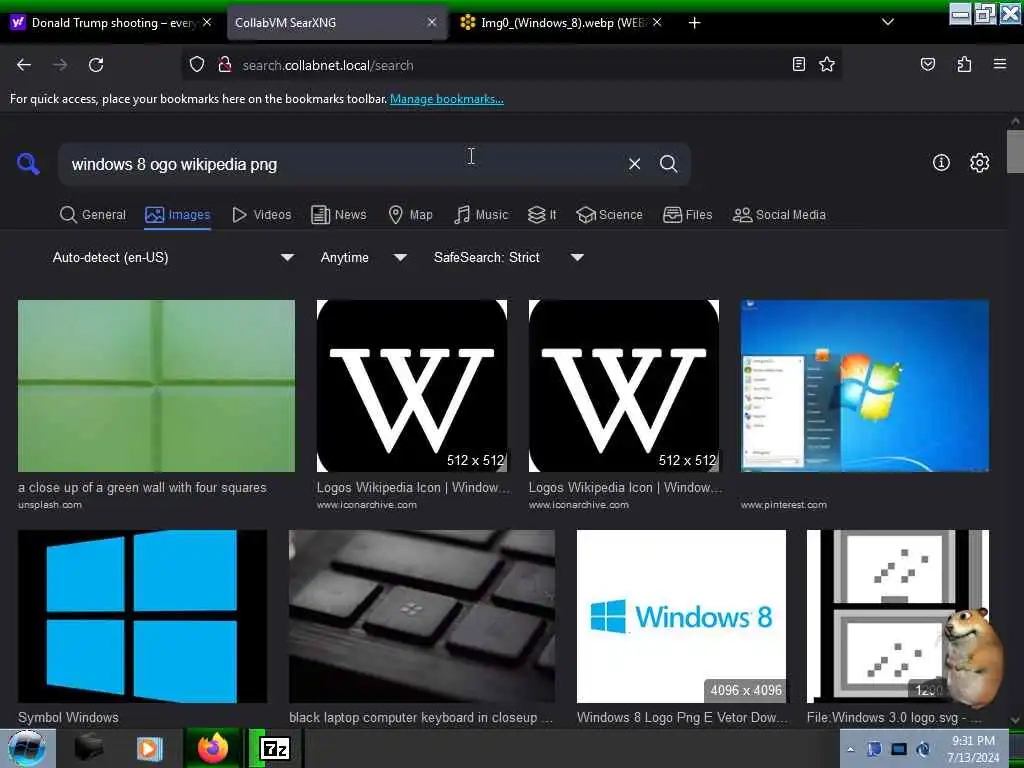
Task: Switch to the General search category
Action: click(x=93, y=215)
